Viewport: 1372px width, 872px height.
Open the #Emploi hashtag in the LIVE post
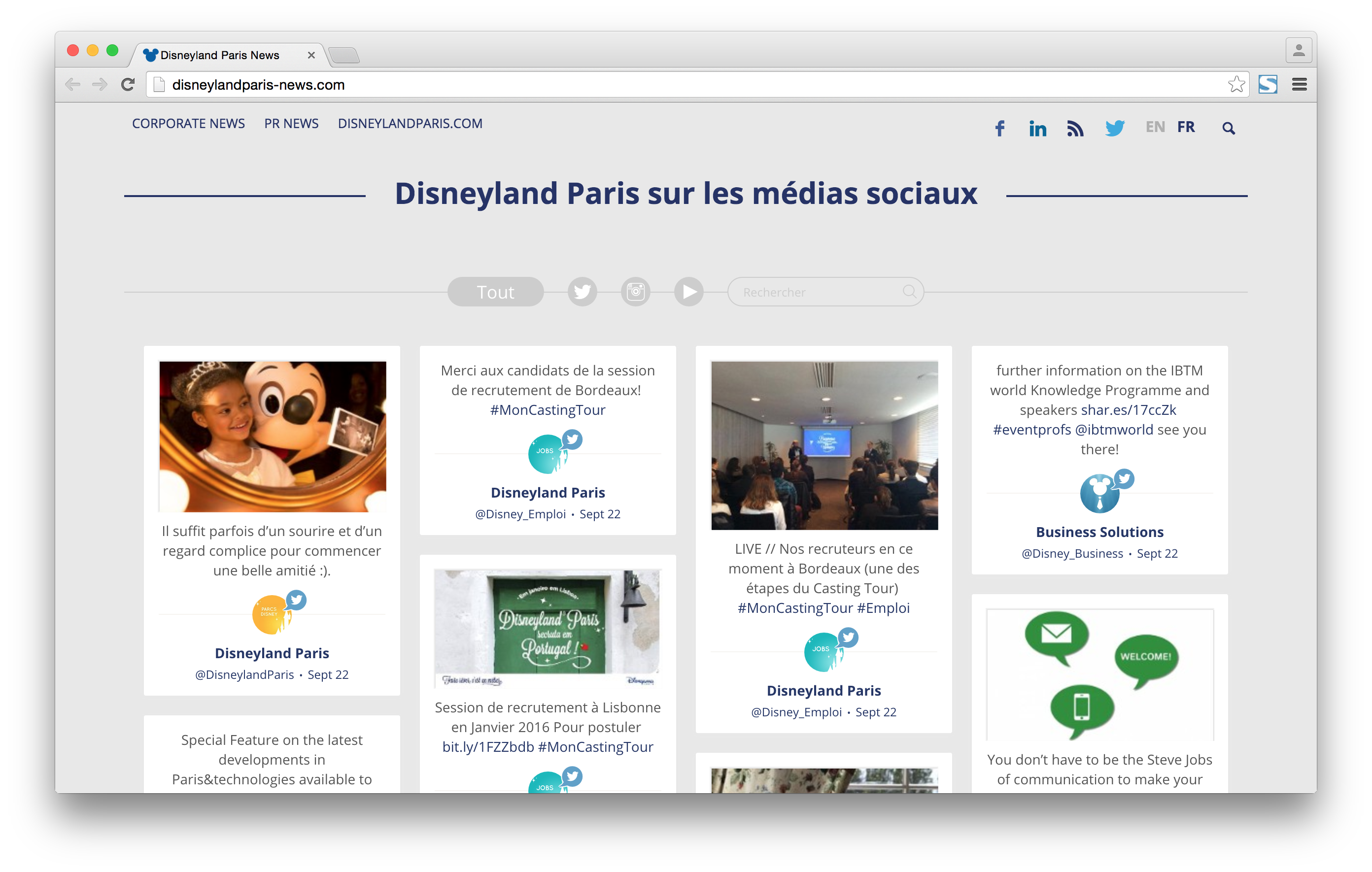click(883, 608)
